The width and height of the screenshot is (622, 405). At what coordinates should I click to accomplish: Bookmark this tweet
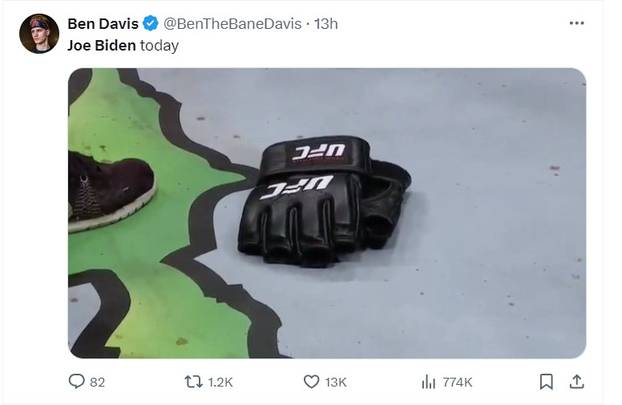[x=546, y=382]
